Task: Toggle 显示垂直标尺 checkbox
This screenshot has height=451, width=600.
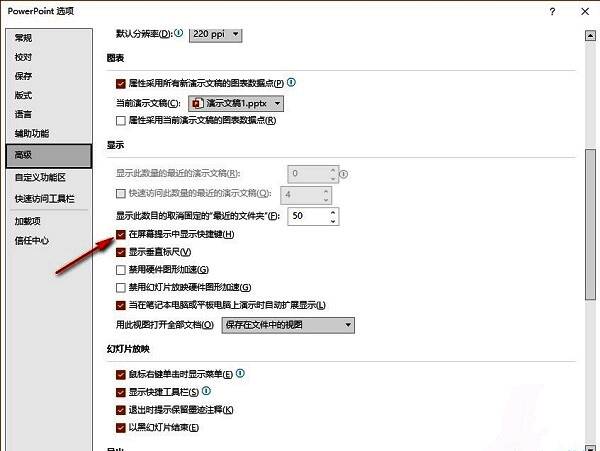Action: tap(121, 252)
